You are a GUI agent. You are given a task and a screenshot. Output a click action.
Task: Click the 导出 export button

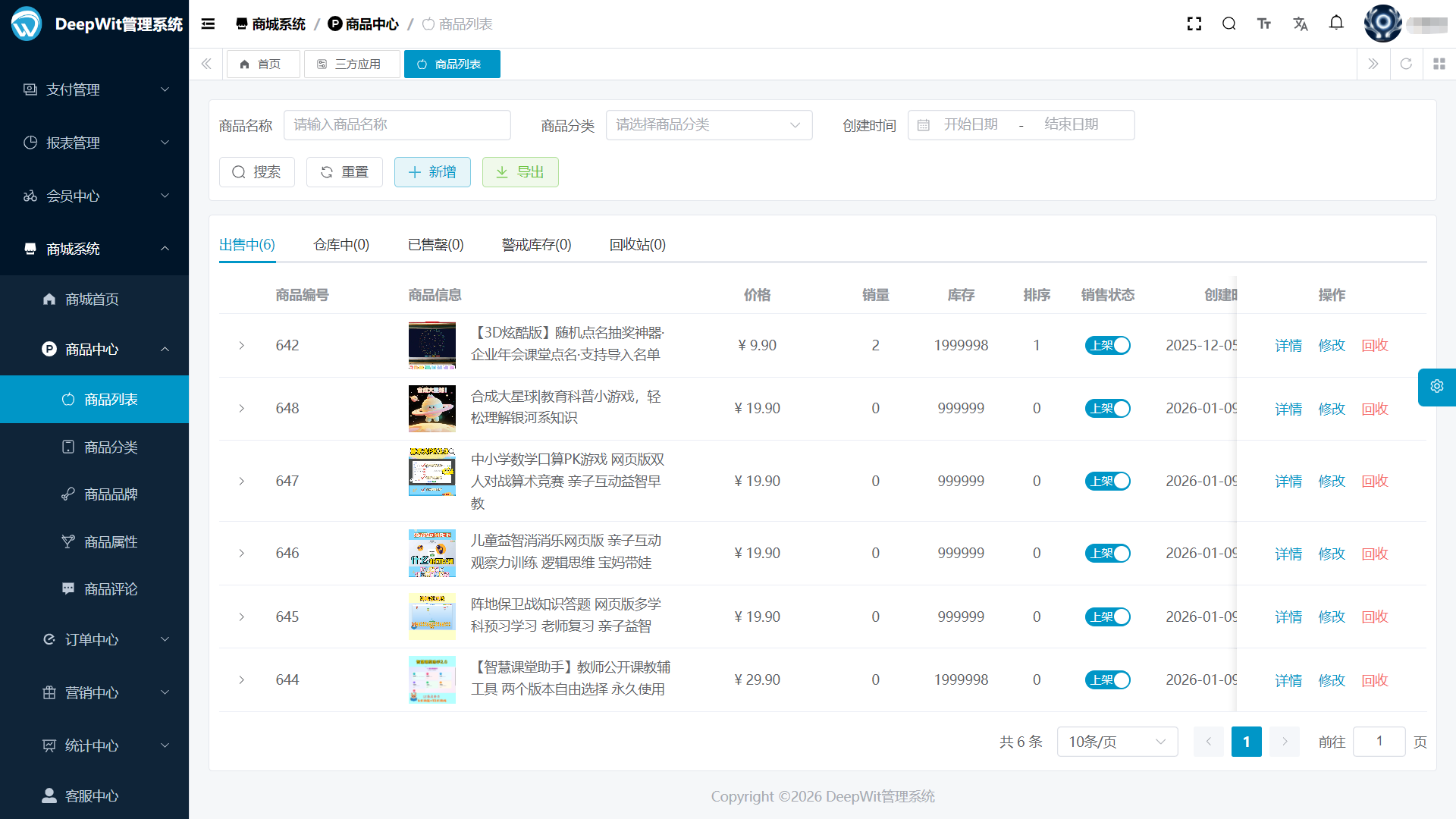tap(520, 172)
